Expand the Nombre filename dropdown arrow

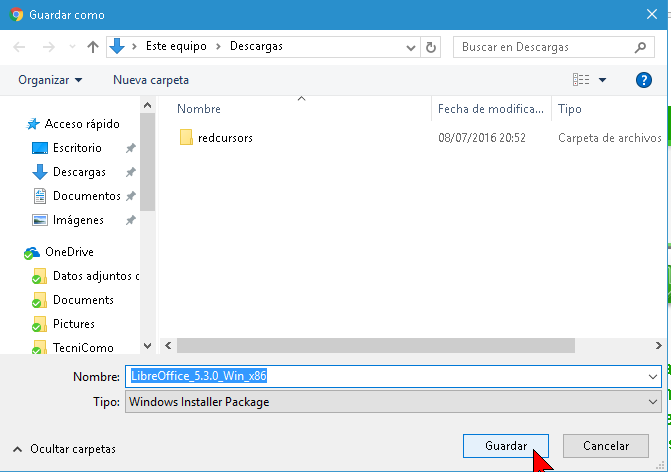653,377
